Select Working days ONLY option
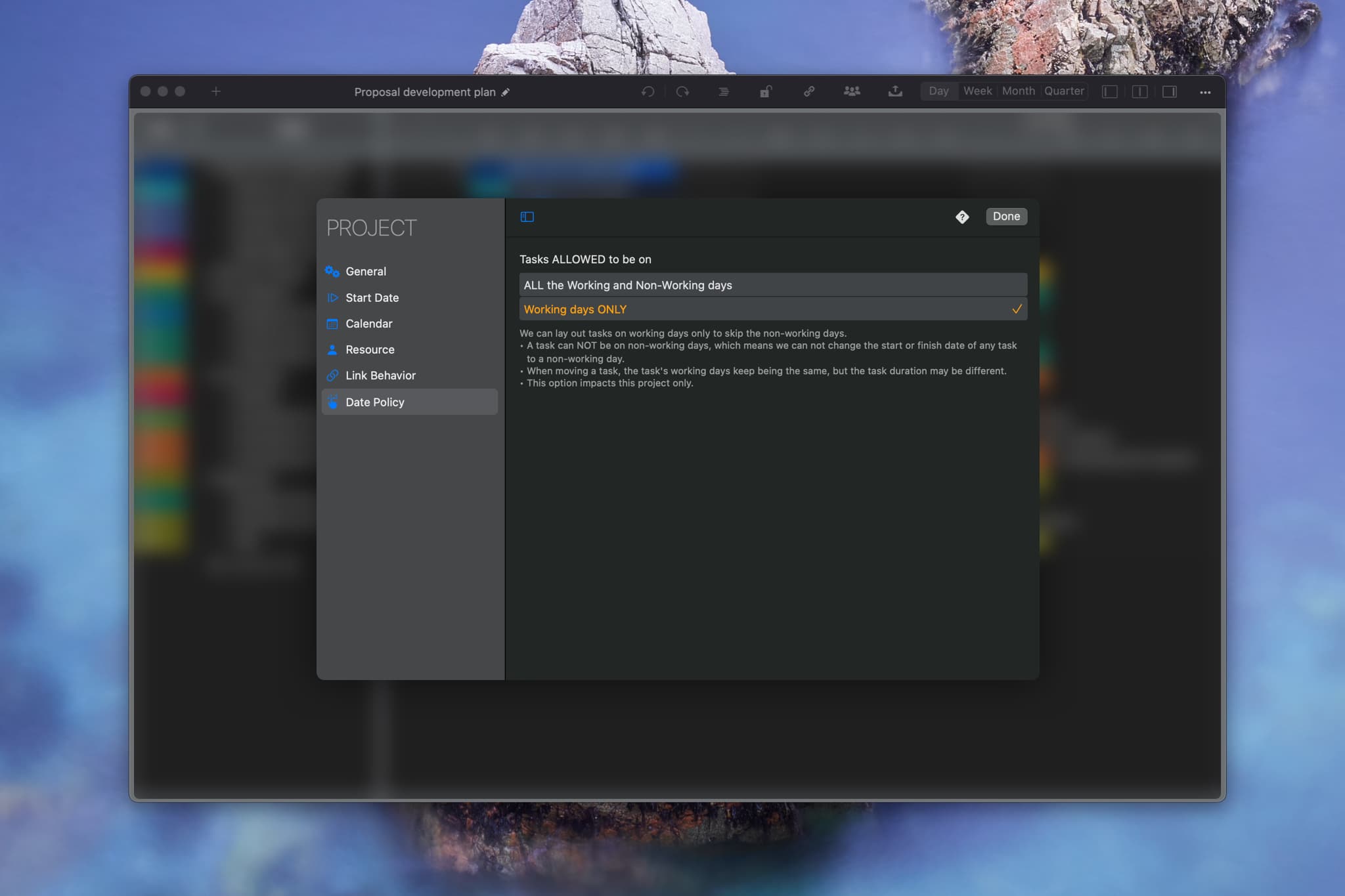This screenshot has height=896, width=1345. 772,309
